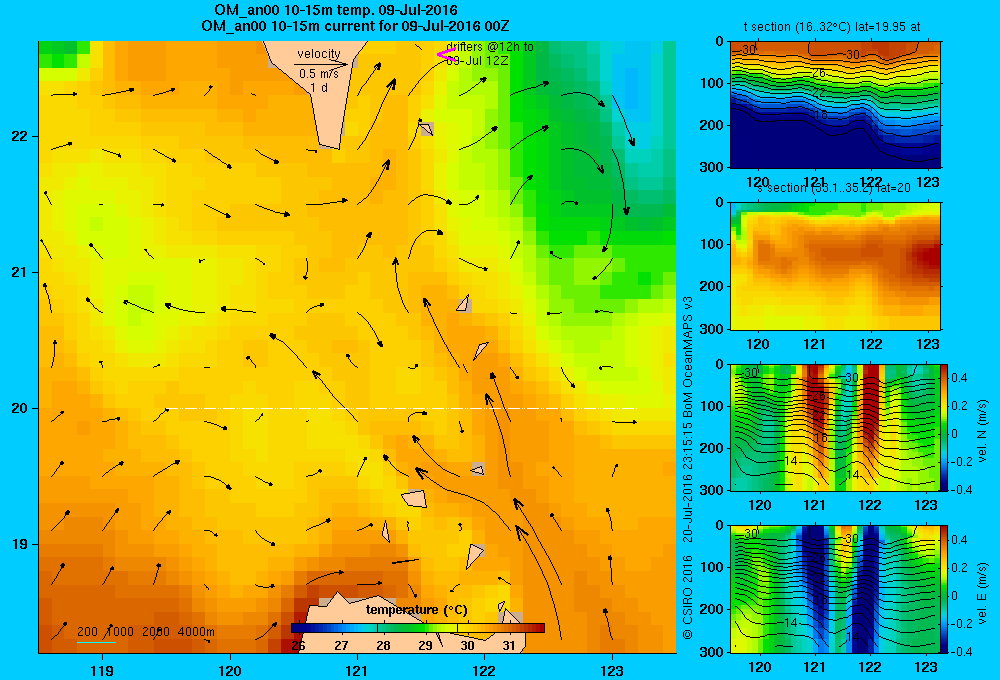Select the "drifters @12h to" label
Screen dimensions: 1000x680
(x=490, y=47)
